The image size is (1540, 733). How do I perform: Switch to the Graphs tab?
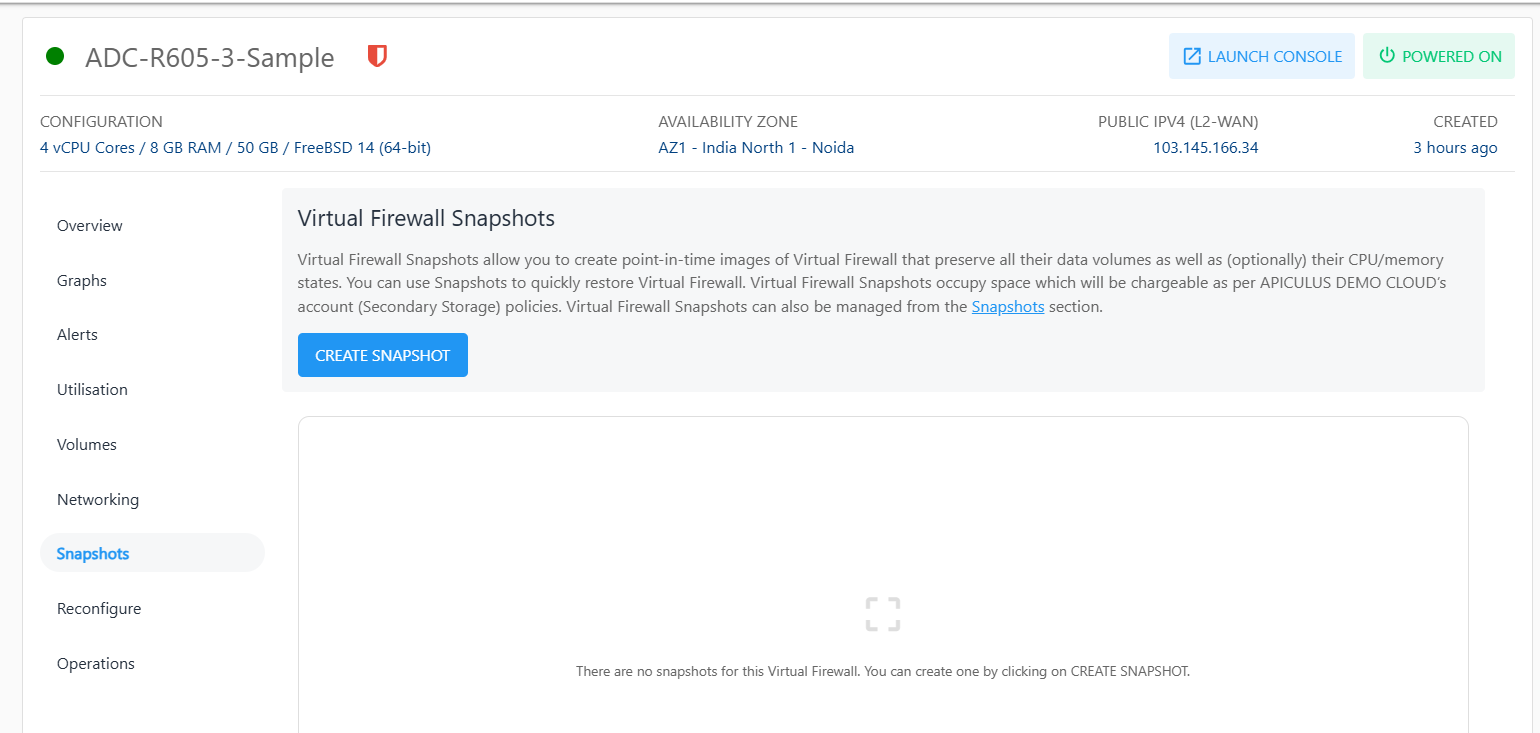[x=82, y=281]
